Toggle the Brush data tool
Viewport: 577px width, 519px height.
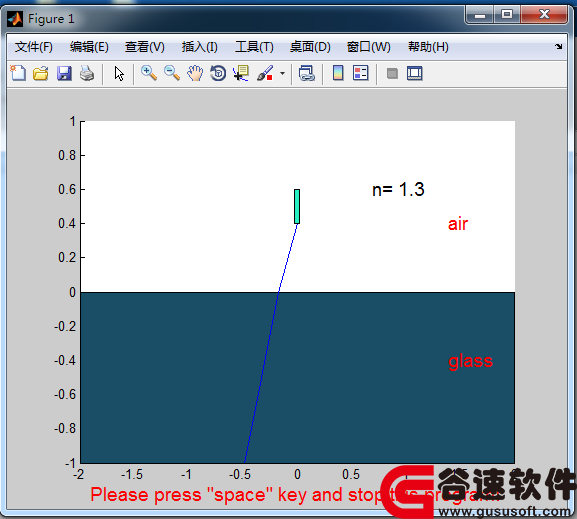265,73
